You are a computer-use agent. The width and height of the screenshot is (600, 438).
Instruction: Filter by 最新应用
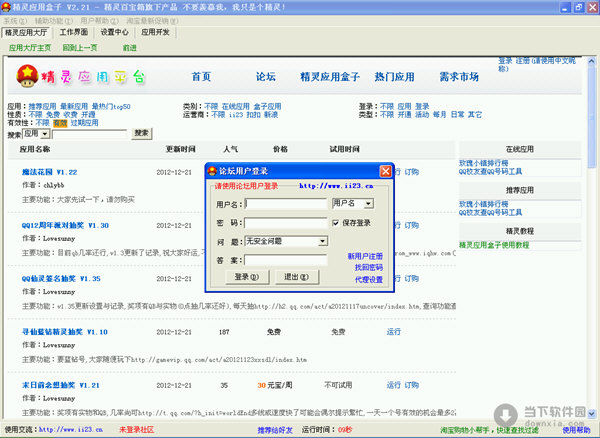(x=74, y=106)
